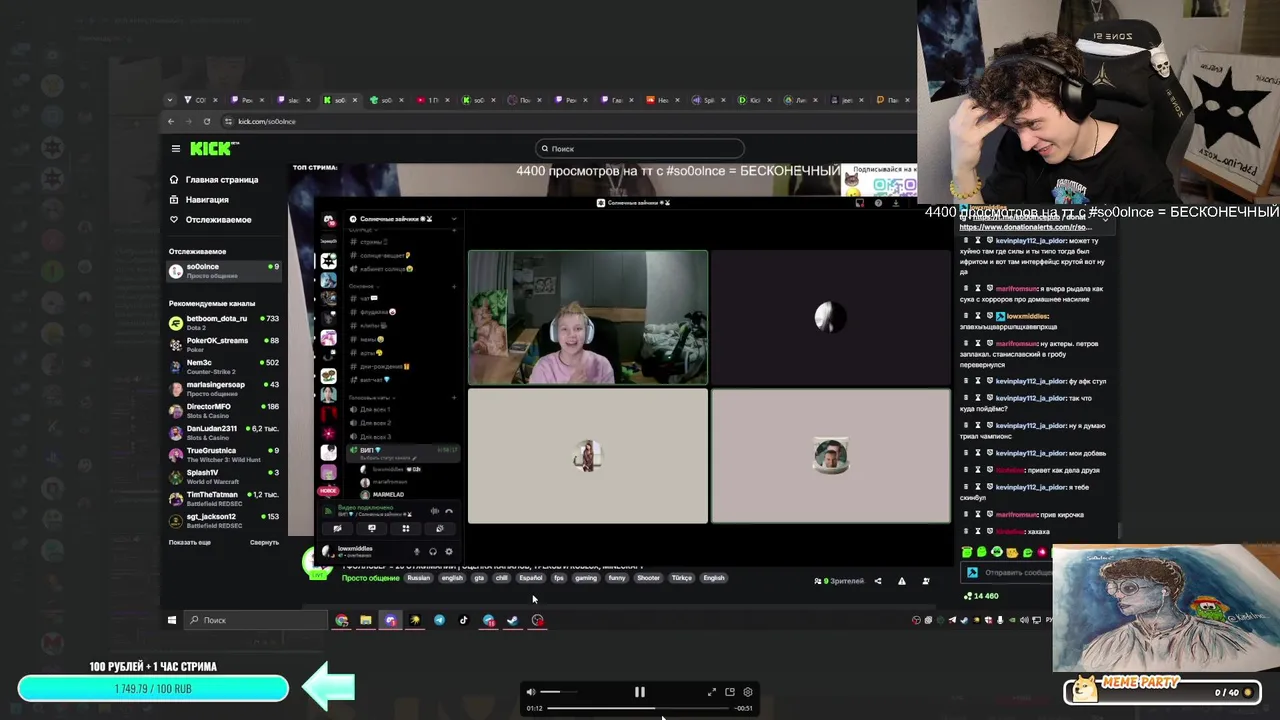This screenshot has width=1280, height=720.
Task: Click the "Shooter" stream tag
Action: point(648,578)
